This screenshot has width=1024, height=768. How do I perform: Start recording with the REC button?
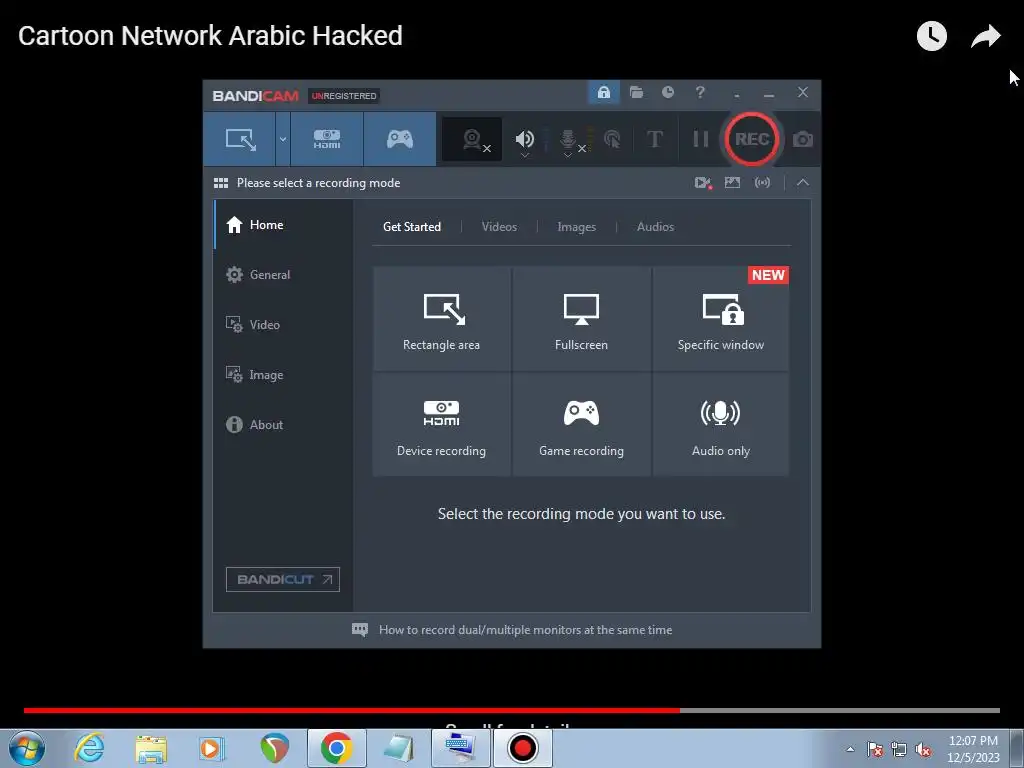point(752,139)
